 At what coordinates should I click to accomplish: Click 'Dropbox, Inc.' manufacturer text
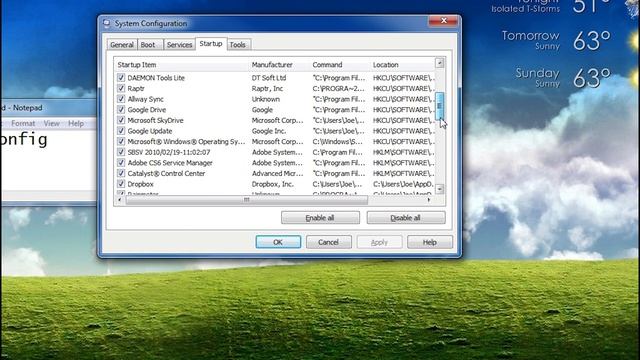tap(273, 184)
